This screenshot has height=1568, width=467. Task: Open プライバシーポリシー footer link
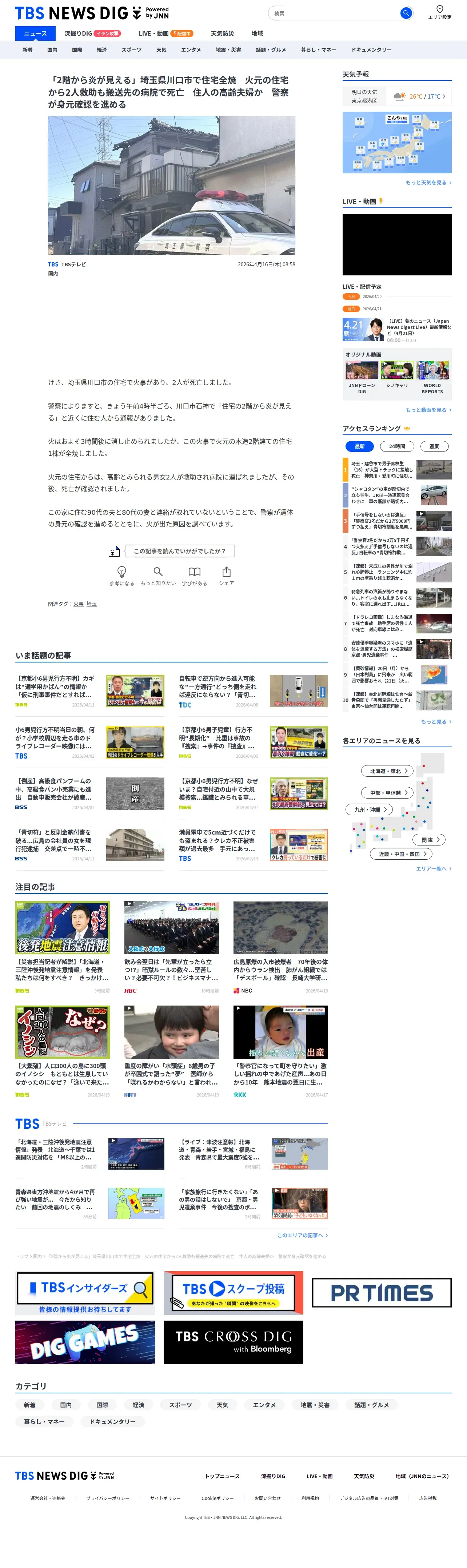108,1498
